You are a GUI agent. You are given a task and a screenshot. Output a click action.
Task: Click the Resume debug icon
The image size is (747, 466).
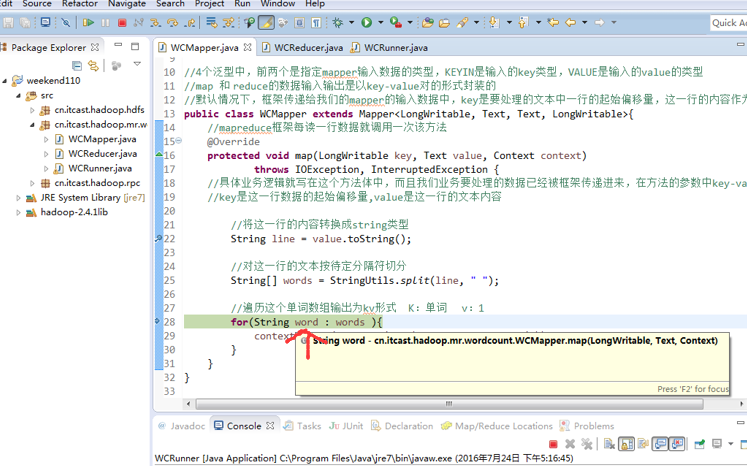click(88, 22)
